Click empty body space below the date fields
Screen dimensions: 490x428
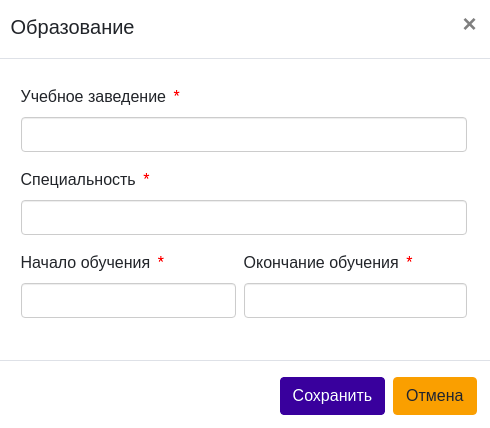pyautogui.click(x=245, y=339)
